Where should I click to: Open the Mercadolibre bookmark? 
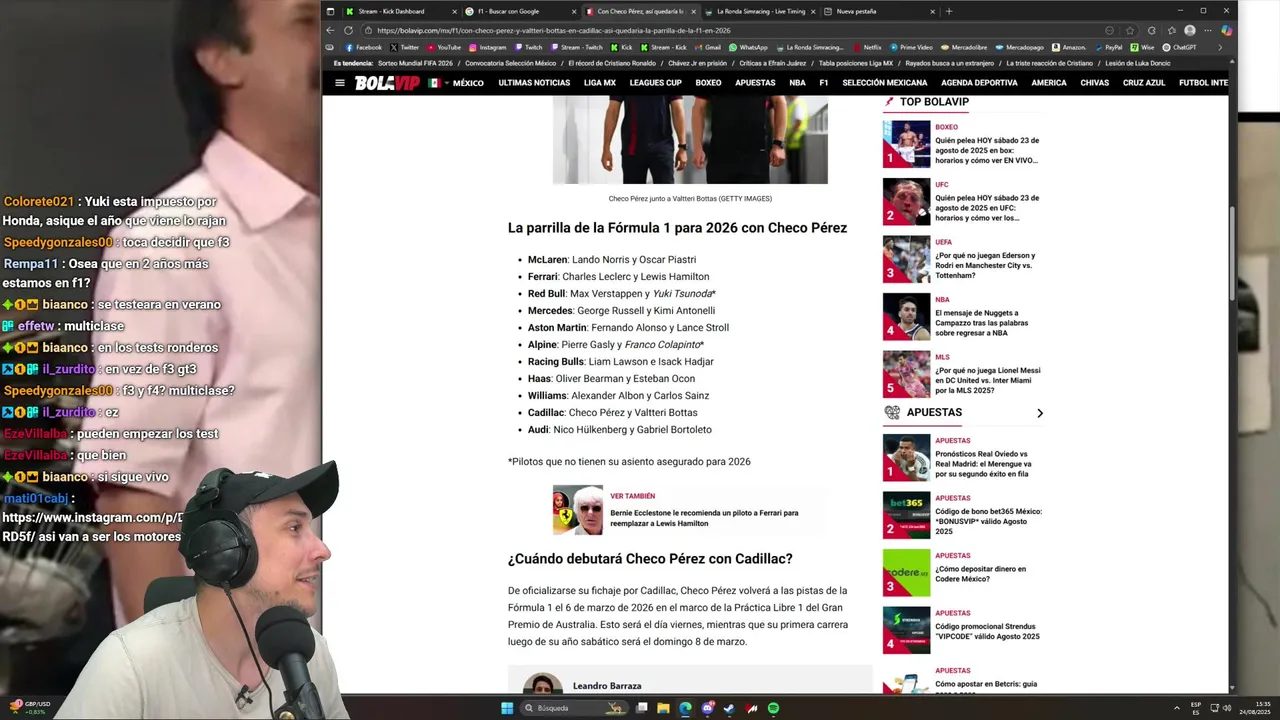[x=965, y=47]
